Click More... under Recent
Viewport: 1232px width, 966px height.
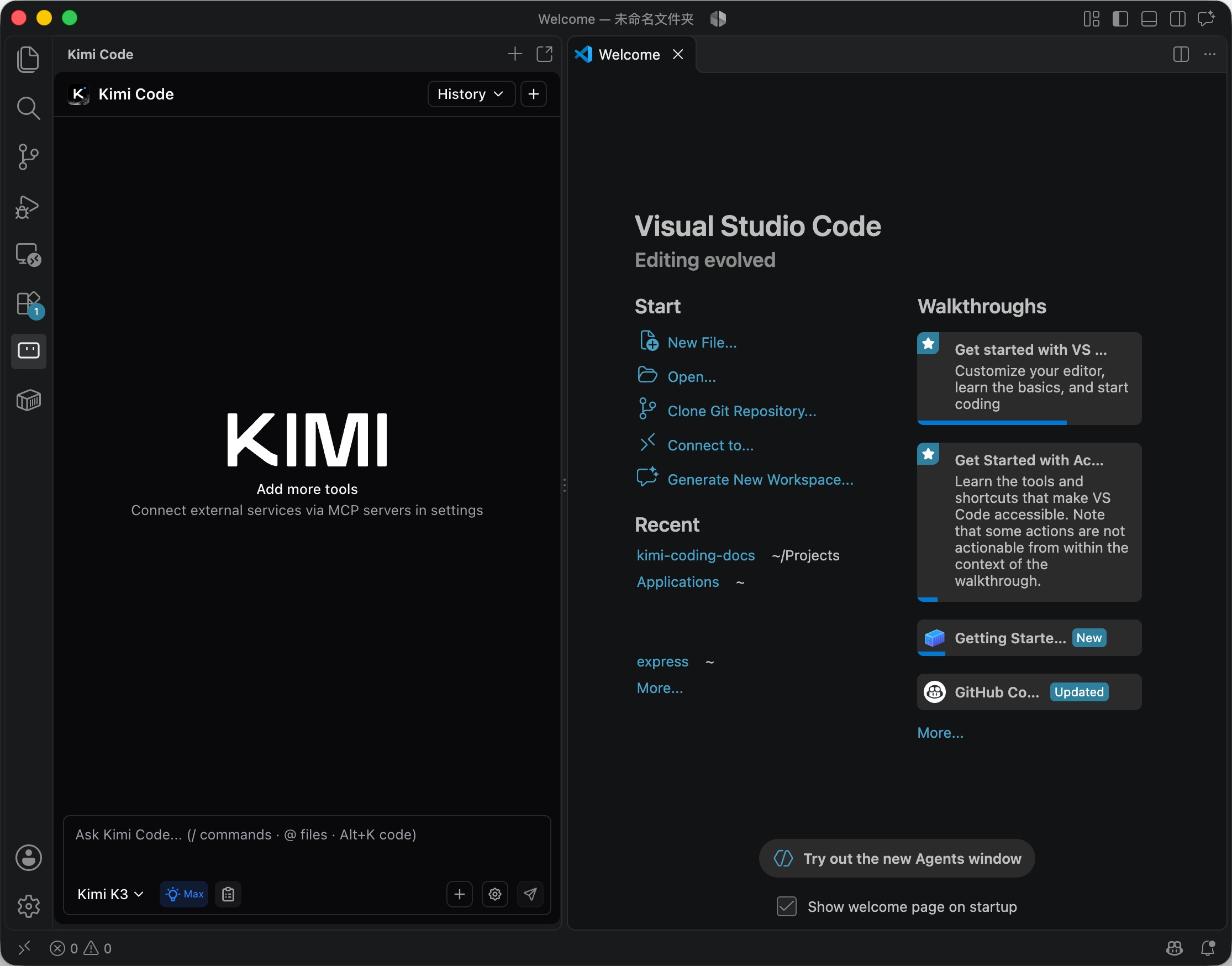660,689
